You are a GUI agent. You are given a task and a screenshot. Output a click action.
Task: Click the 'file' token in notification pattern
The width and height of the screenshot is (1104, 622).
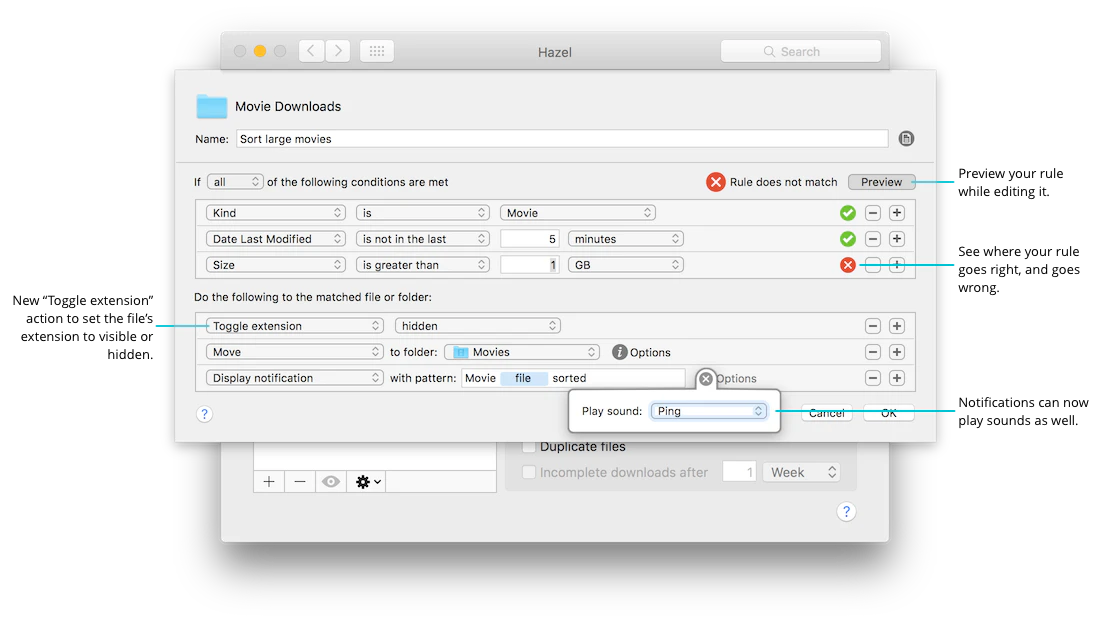(523, 378)
